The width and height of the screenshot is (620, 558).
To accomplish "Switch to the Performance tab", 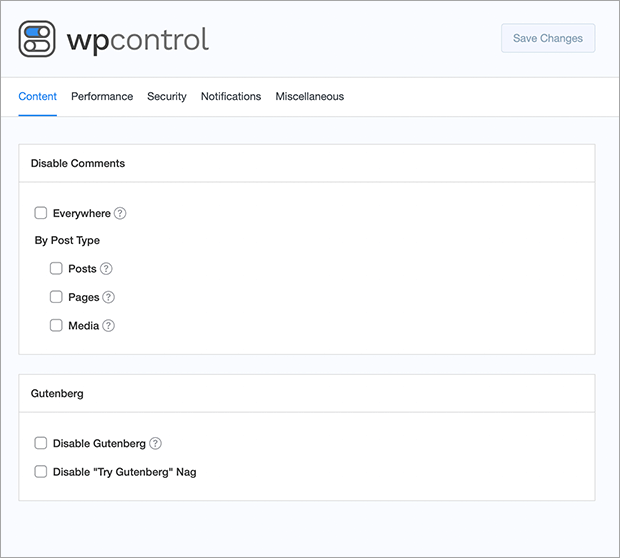I will (x=102, y=96).
